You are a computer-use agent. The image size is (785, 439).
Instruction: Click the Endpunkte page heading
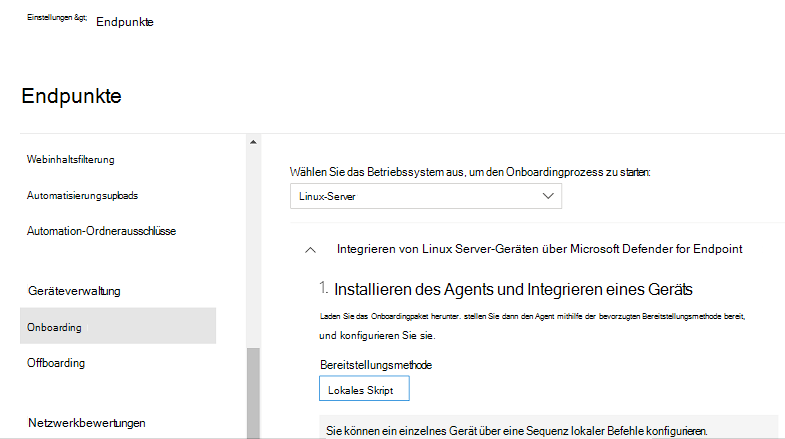pos(70,96)
